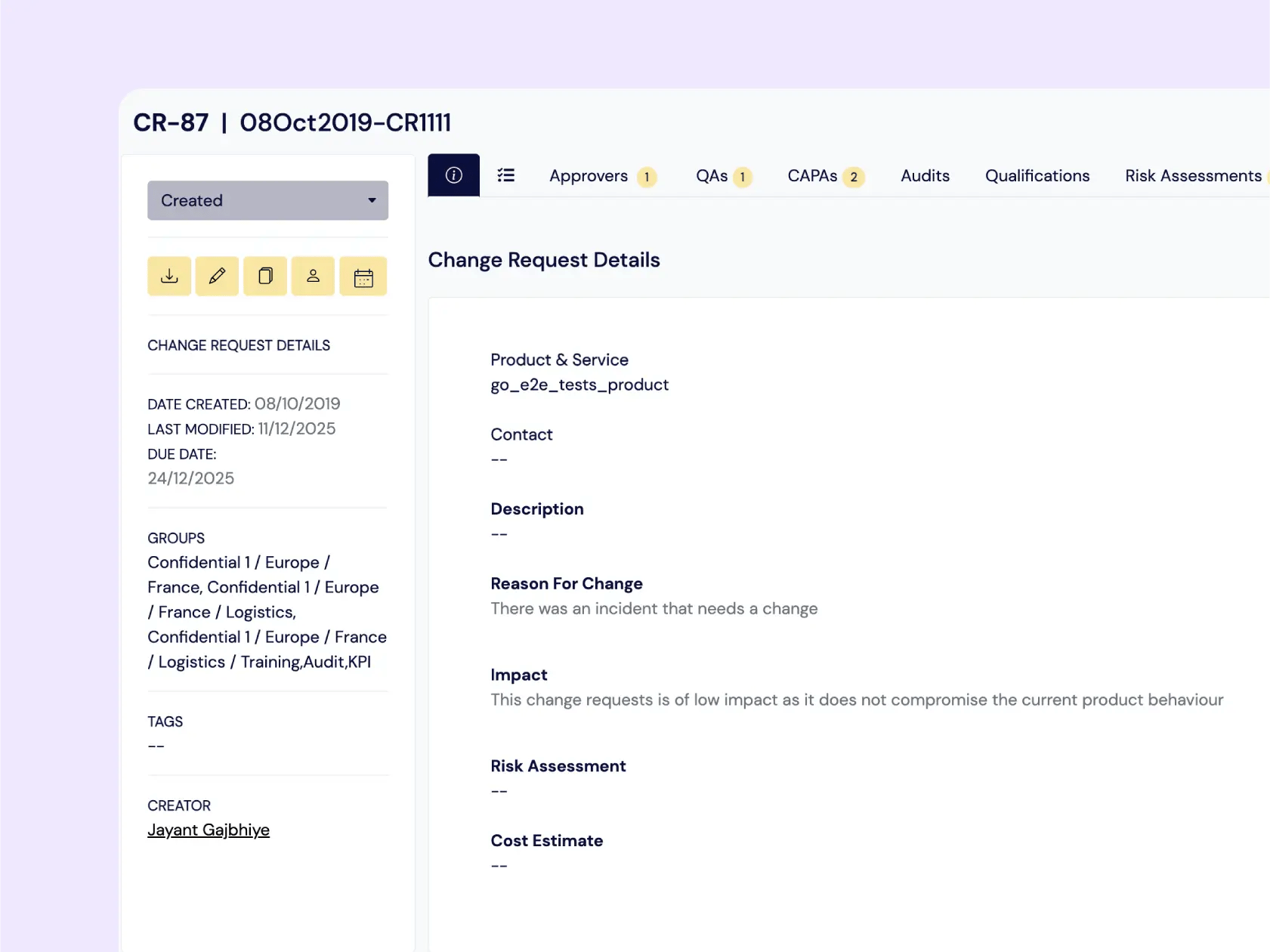The image size is (1270, 952).
Task: Select the QAs tab
Action: pyautogui.click(x=712, y=176)
